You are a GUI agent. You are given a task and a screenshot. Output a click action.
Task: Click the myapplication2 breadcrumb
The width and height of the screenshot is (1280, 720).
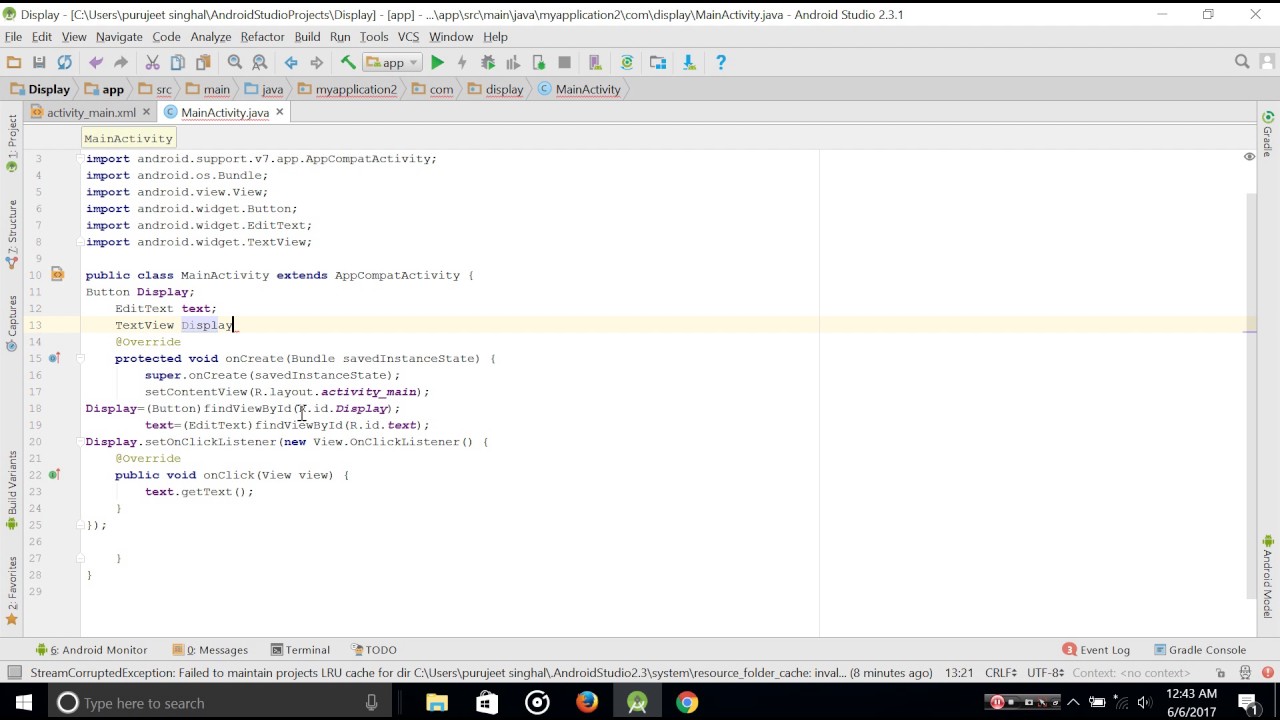pyautogui.click(x=347, y=89)
